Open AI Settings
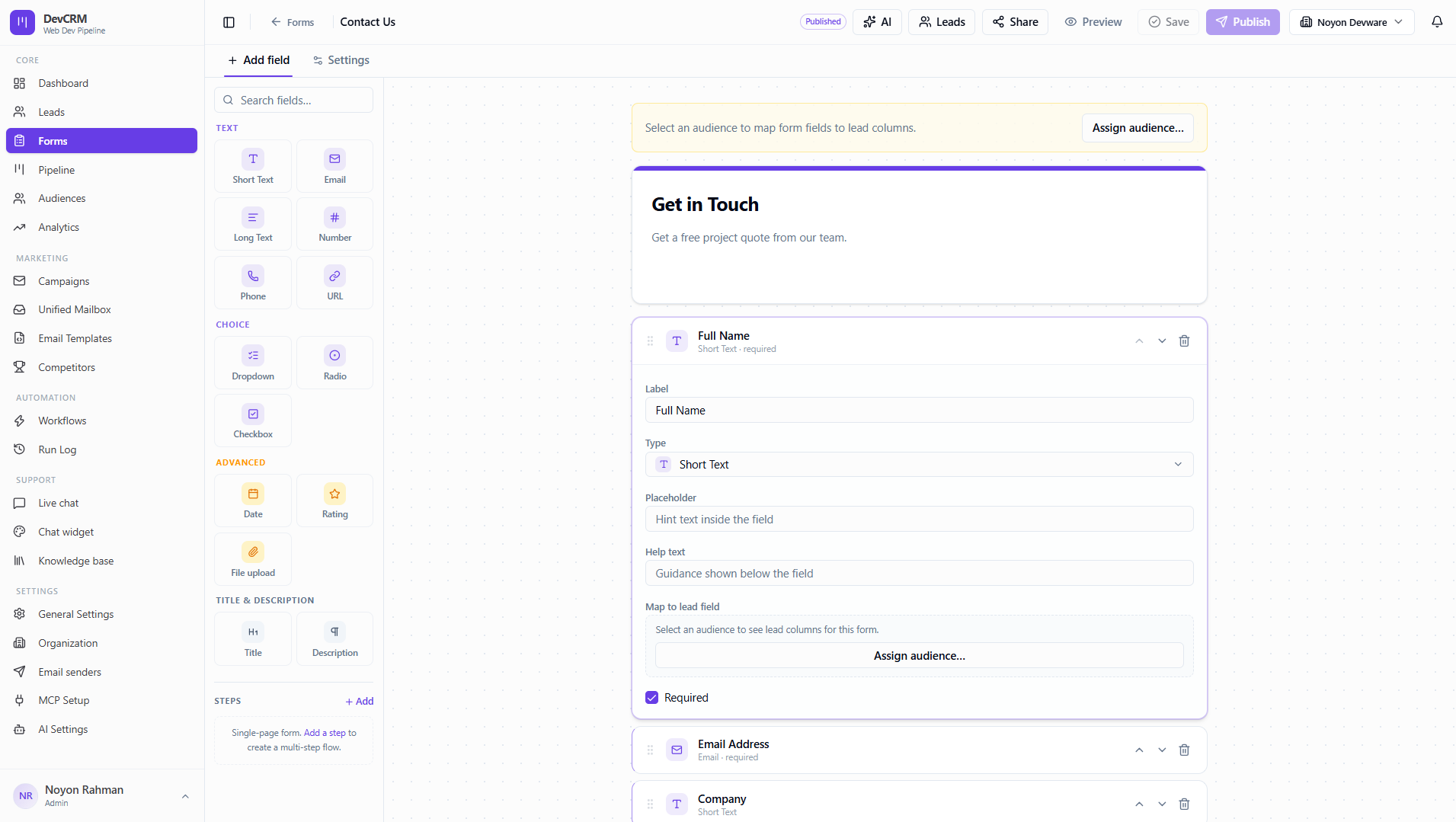This screenshot has width=1456, height=822. (x=101, y=729)
